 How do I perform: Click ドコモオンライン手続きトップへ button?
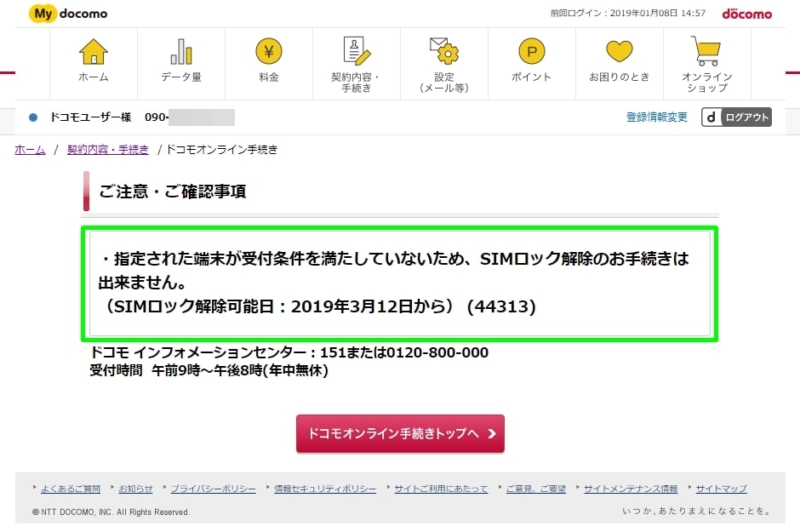[x=401, y=434]
